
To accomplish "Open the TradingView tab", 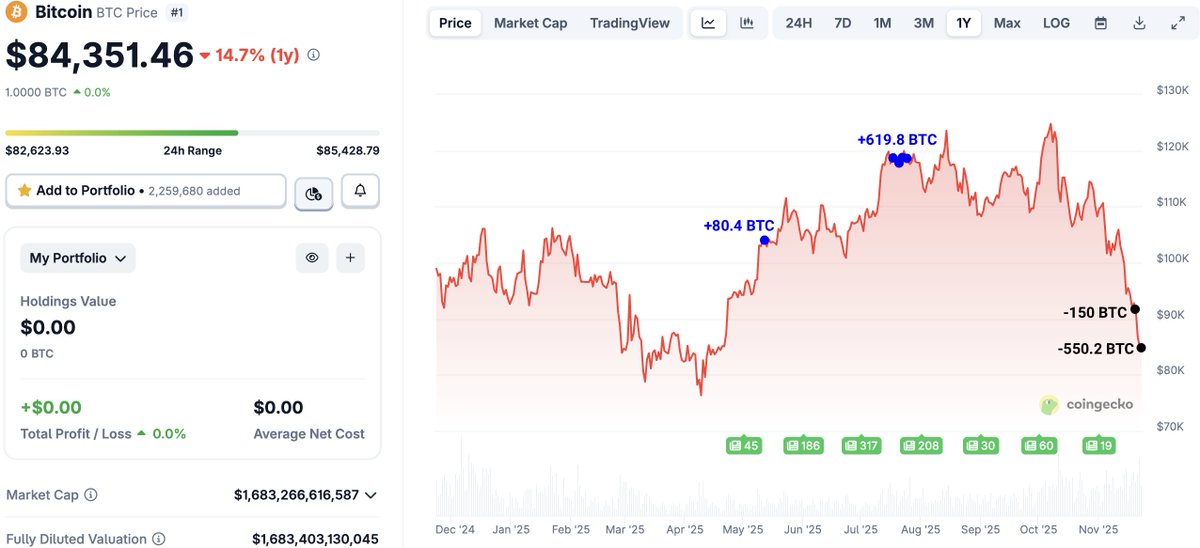I will coord(630,23).
